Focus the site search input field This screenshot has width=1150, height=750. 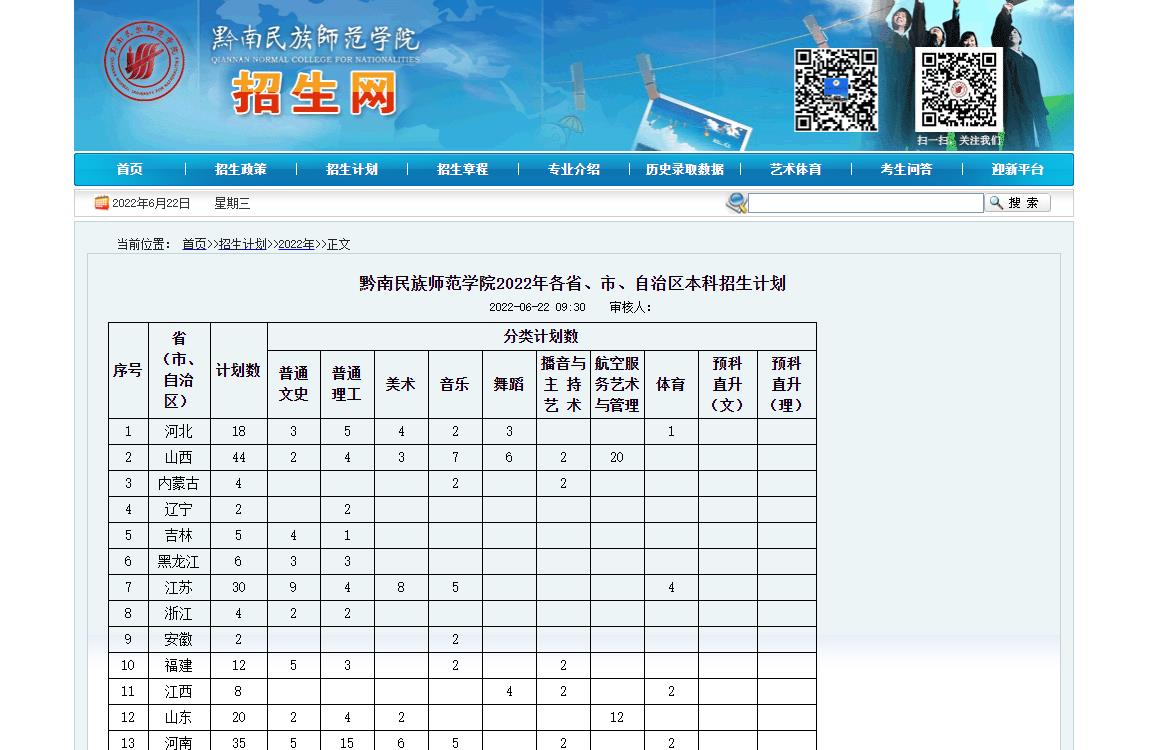pyautogui.click(x=865, y=203)
